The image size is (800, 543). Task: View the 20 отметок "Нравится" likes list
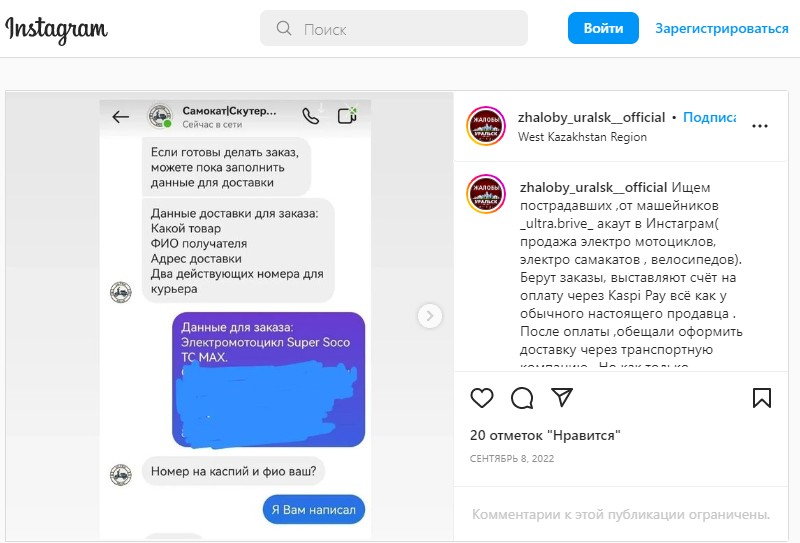(x=545, y=435)
